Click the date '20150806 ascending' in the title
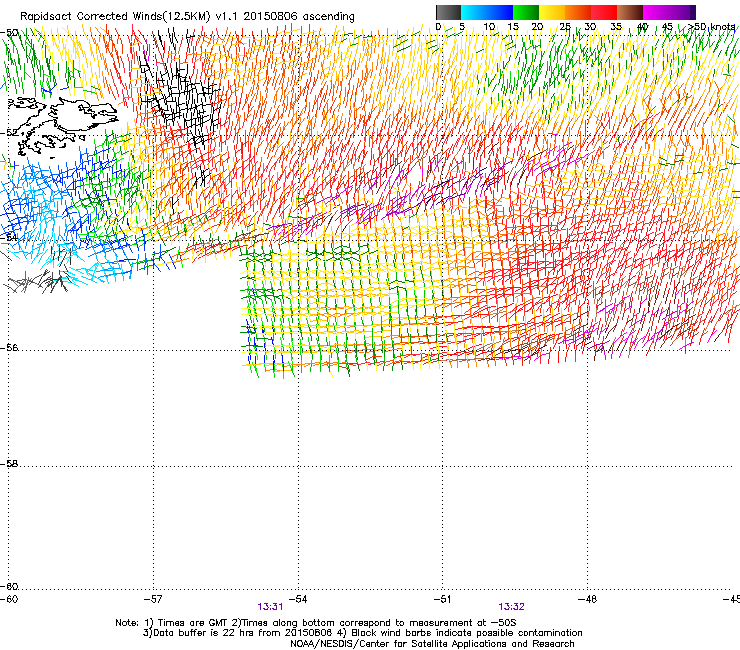The width and height of the screenshot is (740, 650). coord(299,17)
